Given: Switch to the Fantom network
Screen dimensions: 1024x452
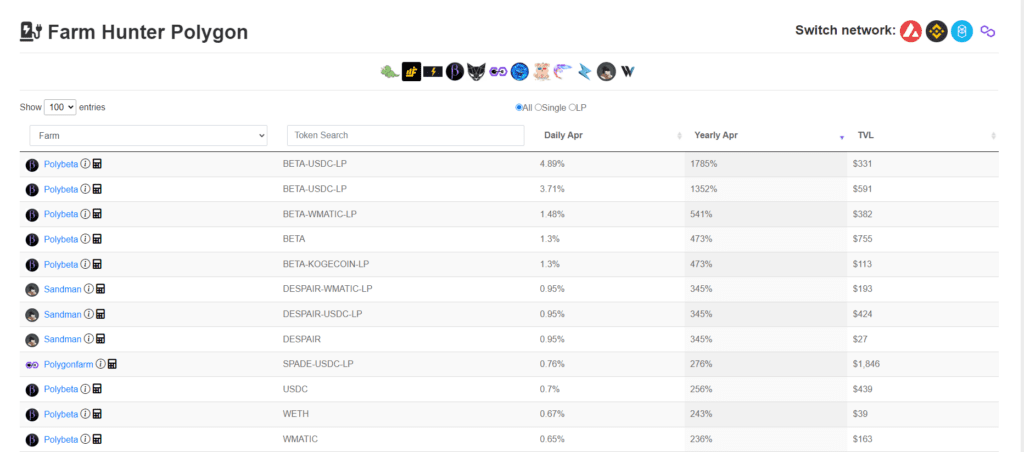Looking at the screenshot, I should point(962,31).
